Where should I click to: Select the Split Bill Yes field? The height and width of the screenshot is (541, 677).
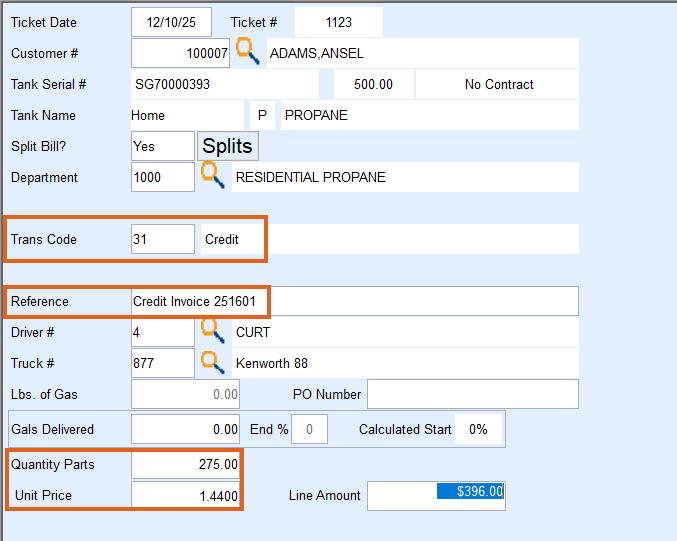163,146
